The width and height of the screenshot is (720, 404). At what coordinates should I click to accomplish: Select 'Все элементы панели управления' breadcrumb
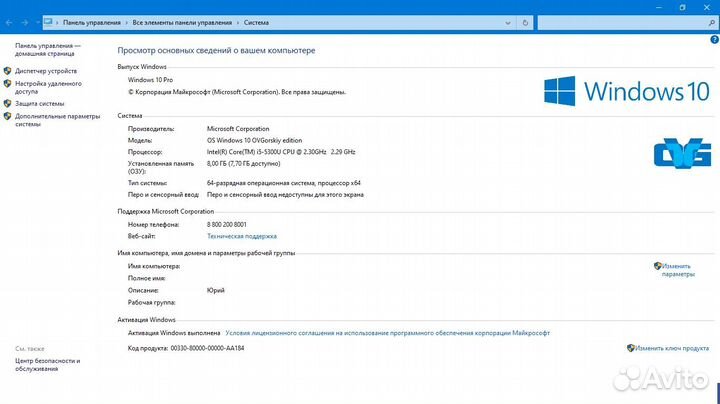click(182, 22)
